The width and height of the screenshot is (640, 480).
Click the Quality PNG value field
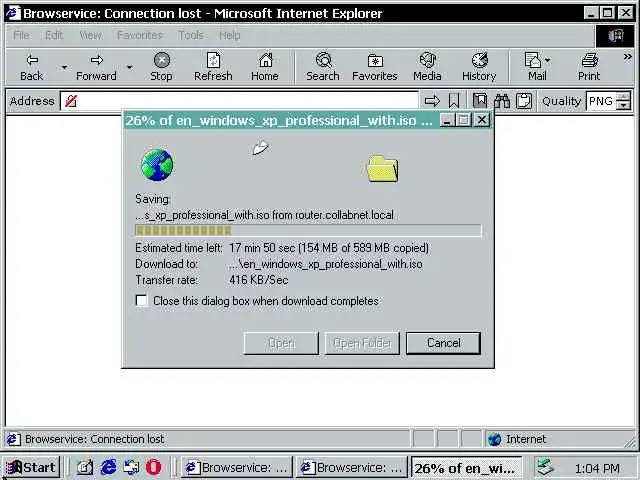(601, 101)
